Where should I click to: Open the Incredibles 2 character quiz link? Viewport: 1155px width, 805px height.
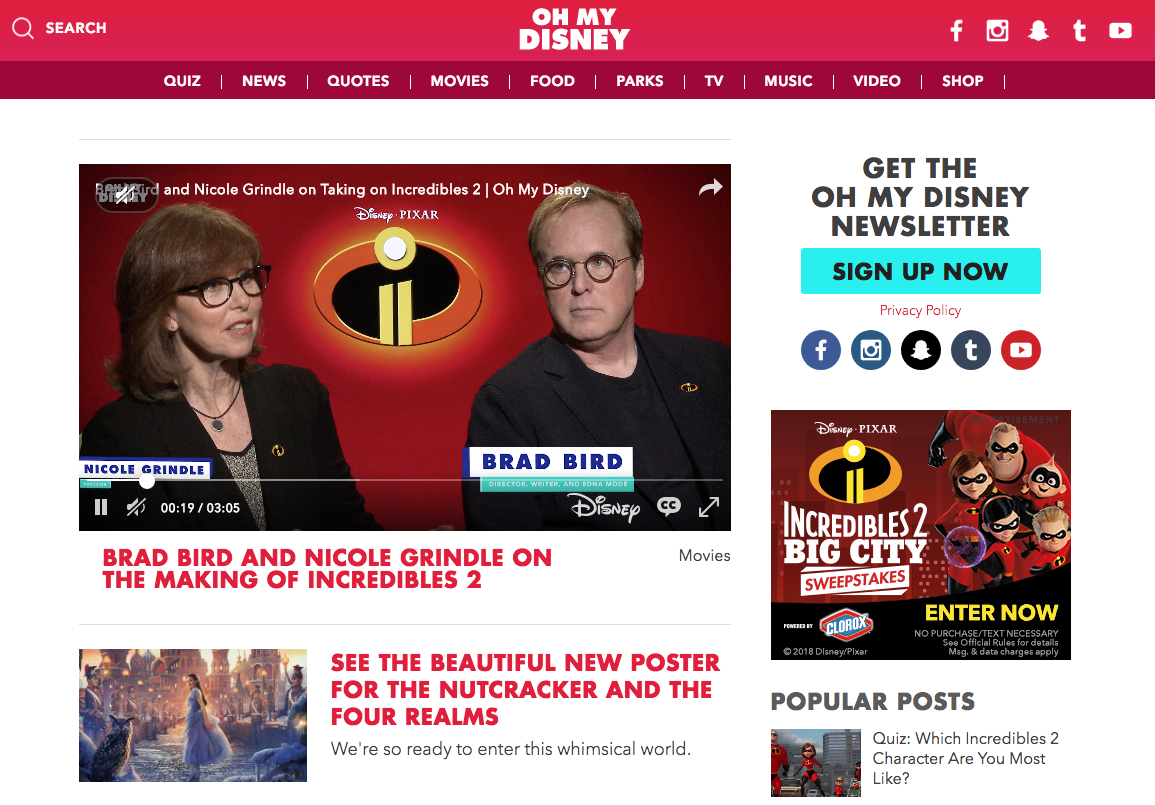966,759
